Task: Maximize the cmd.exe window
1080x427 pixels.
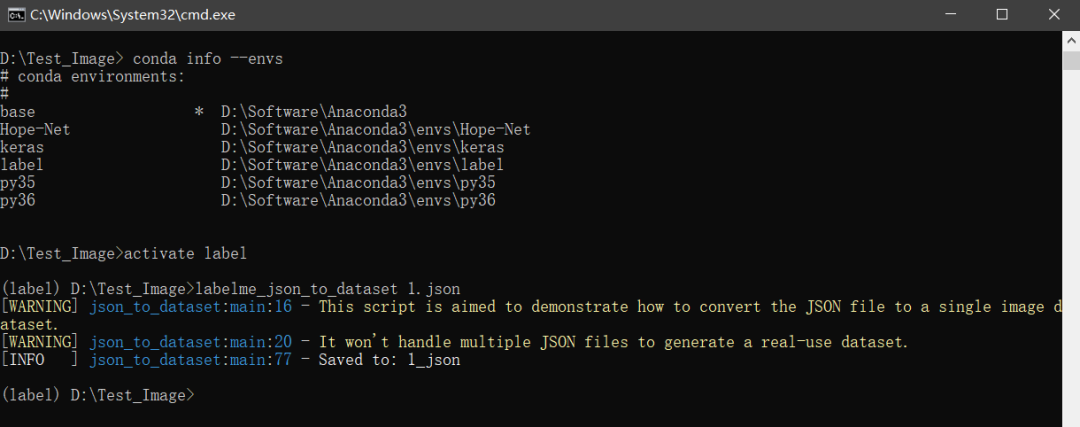Action: click(1002, 14)
